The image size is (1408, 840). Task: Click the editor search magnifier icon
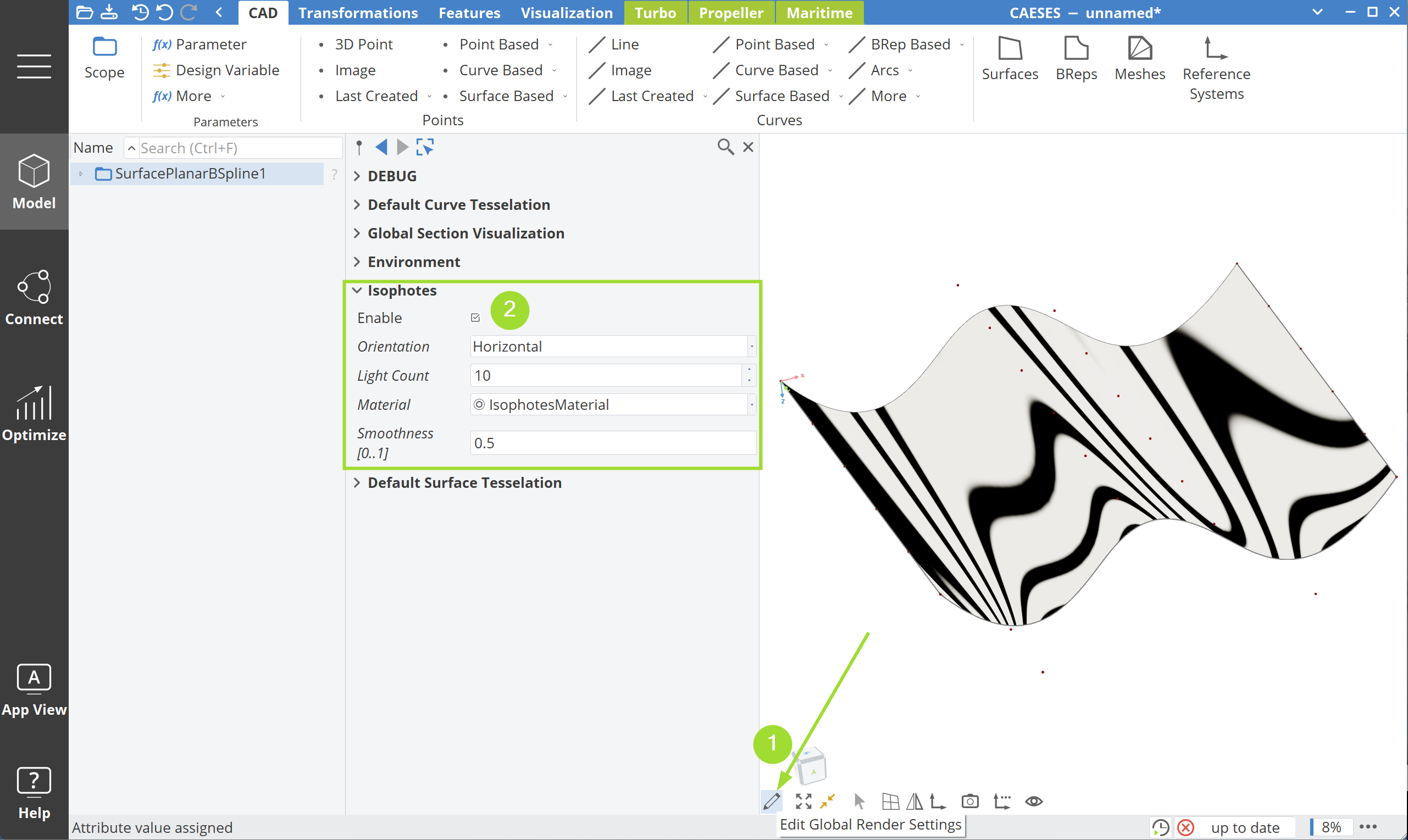pos(725,147)
